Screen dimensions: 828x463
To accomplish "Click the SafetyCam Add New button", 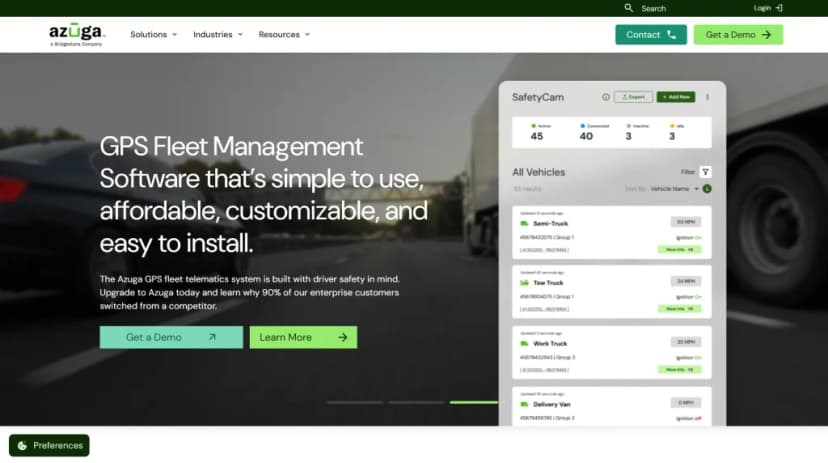I will [x=676, y=97].
